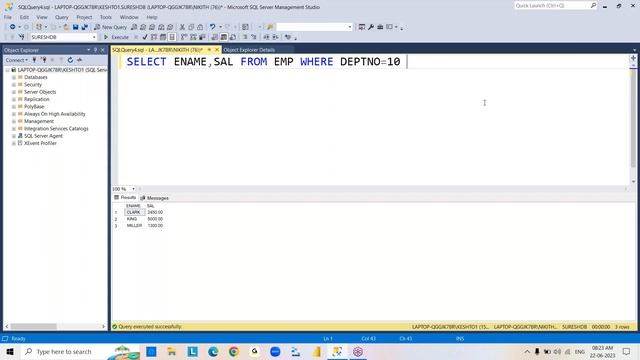Click the activity pulse icon in Object Explorer
This screenshot has height=360, width=640.
(80, 60)
